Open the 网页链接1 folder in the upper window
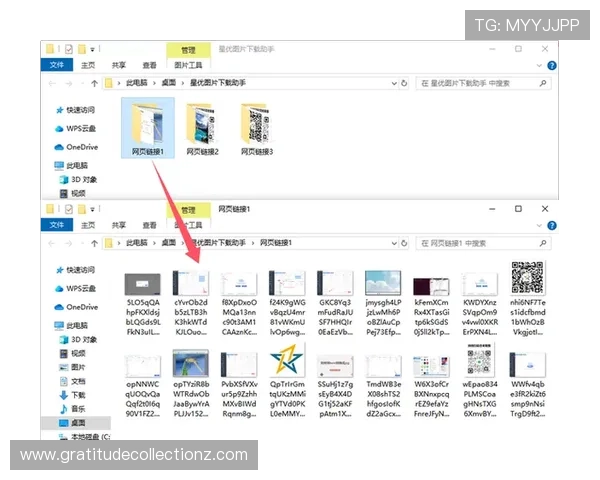 coord(148,128)
